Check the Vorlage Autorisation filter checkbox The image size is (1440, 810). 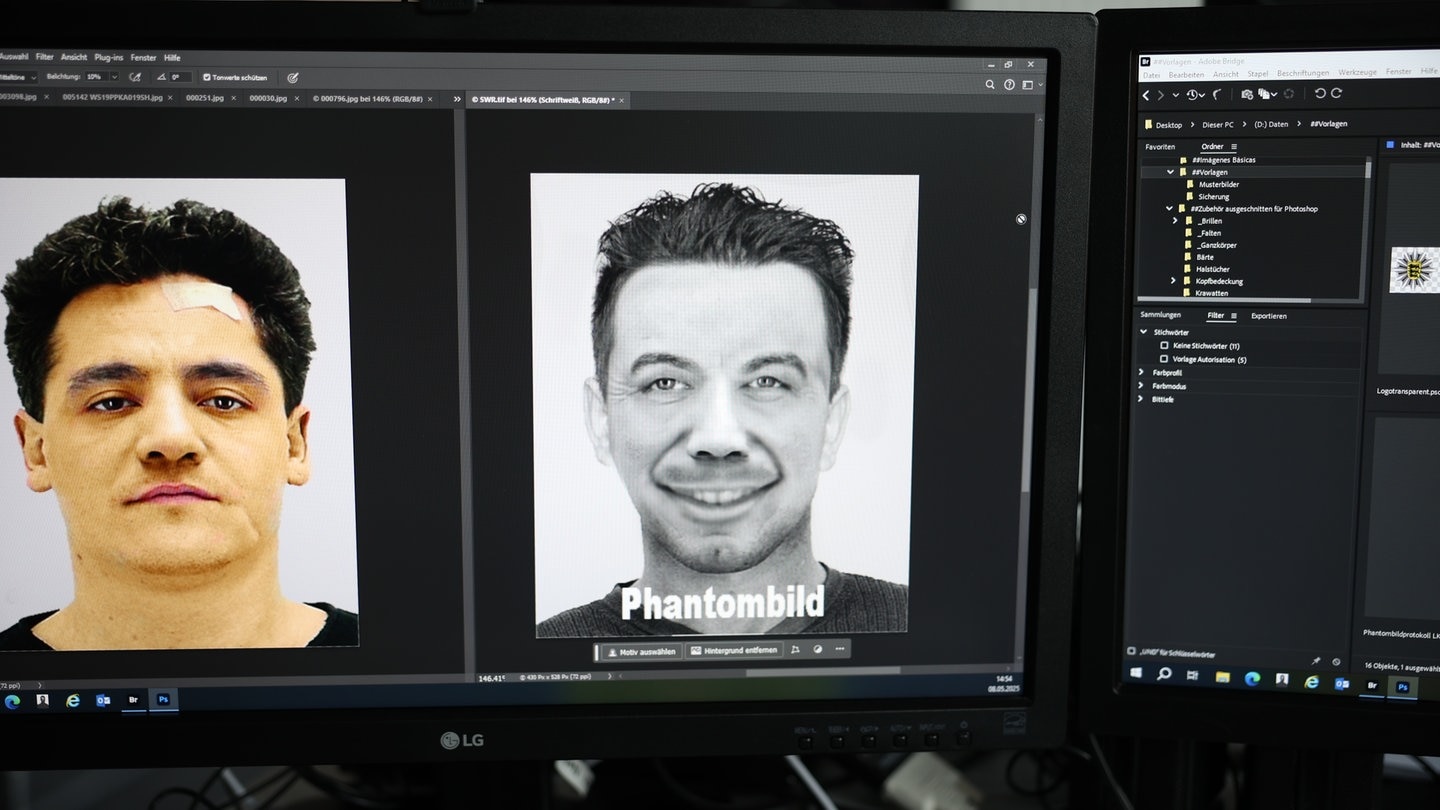tap(1164, 358)
